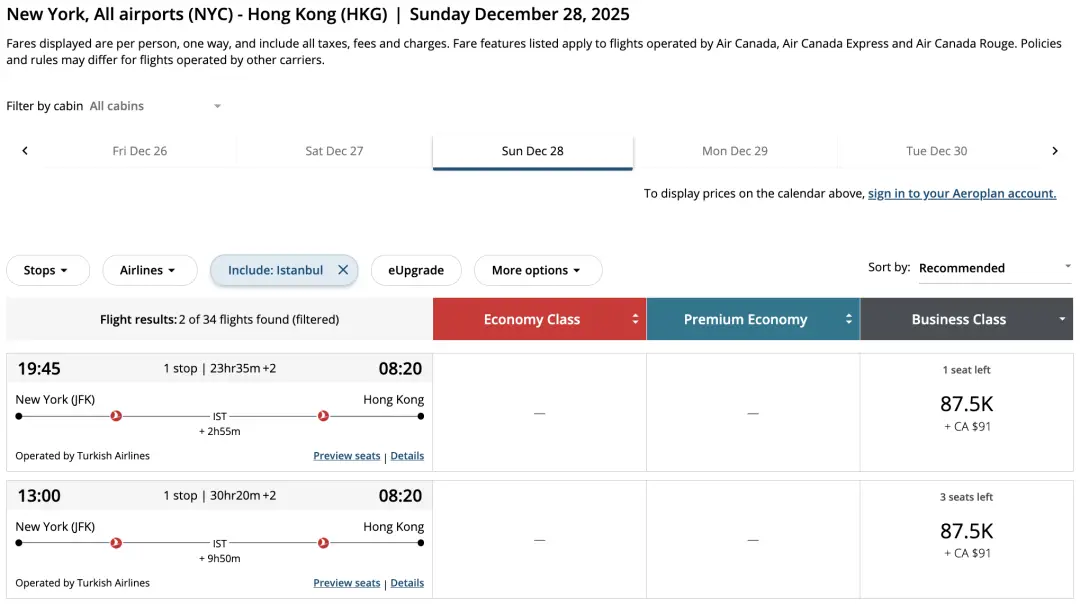Switch to the Mon Dec 29 date tab
1080x604 pixels.
pyautogui.click(x=735, y=150)
